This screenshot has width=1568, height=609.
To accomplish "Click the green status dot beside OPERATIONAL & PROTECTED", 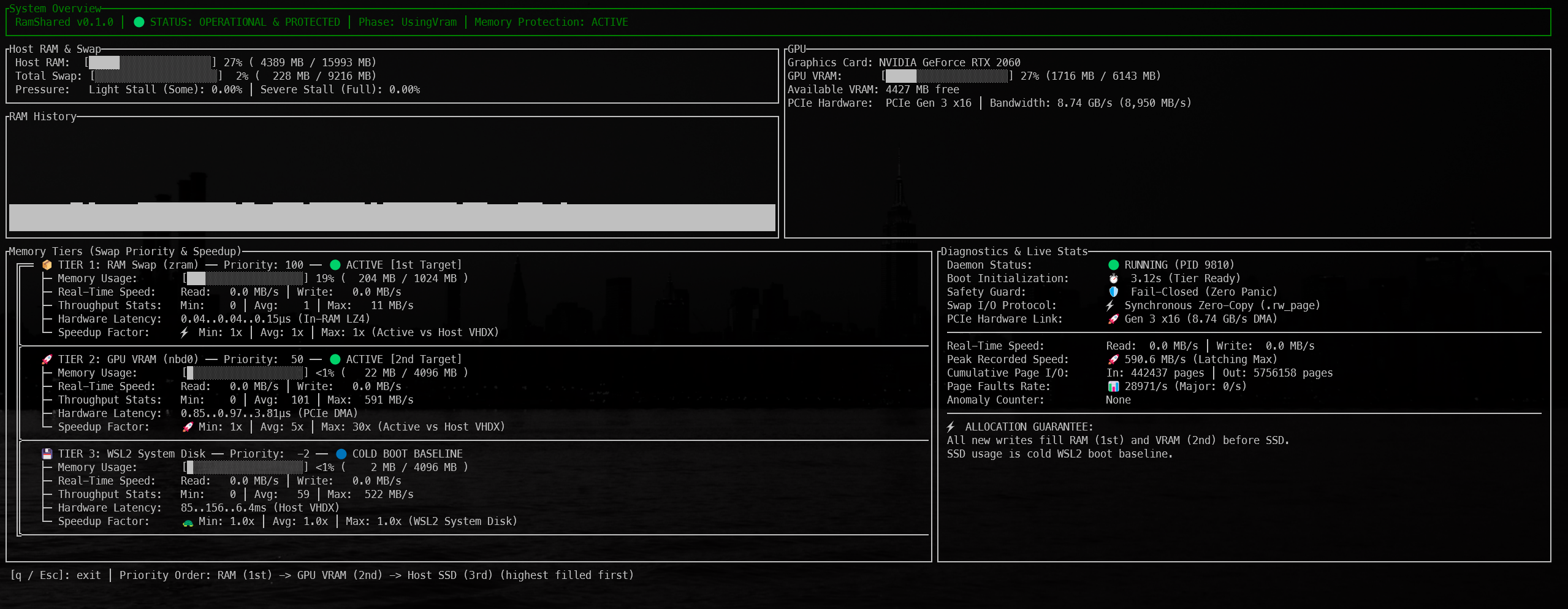I will (139, 22).
